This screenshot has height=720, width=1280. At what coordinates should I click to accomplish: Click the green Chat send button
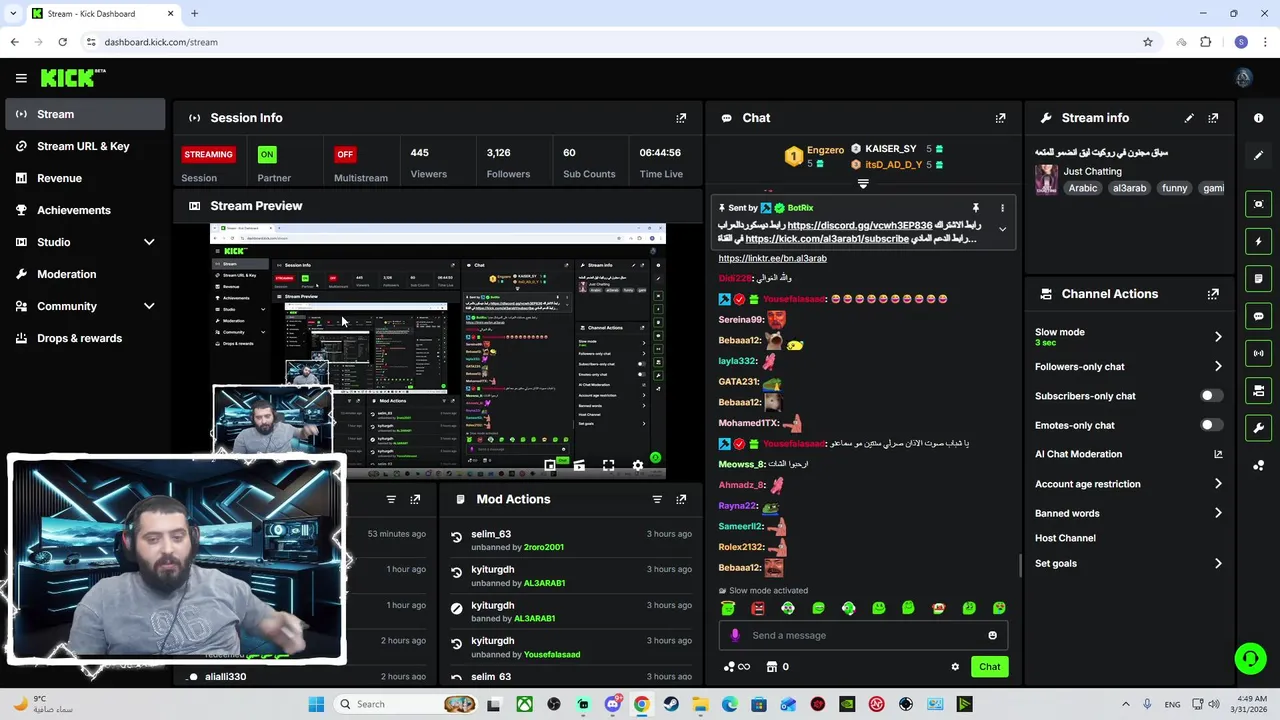tap(989, 667)
